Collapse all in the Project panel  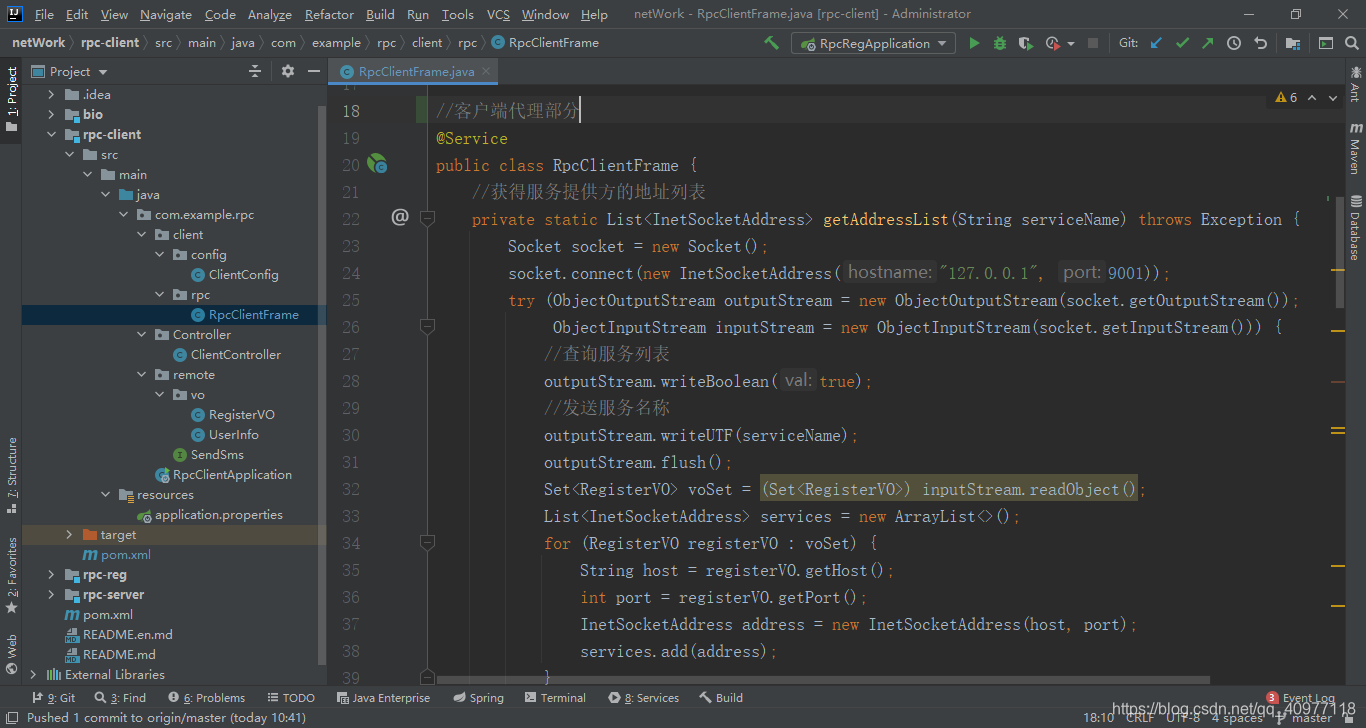click(255, 71)
